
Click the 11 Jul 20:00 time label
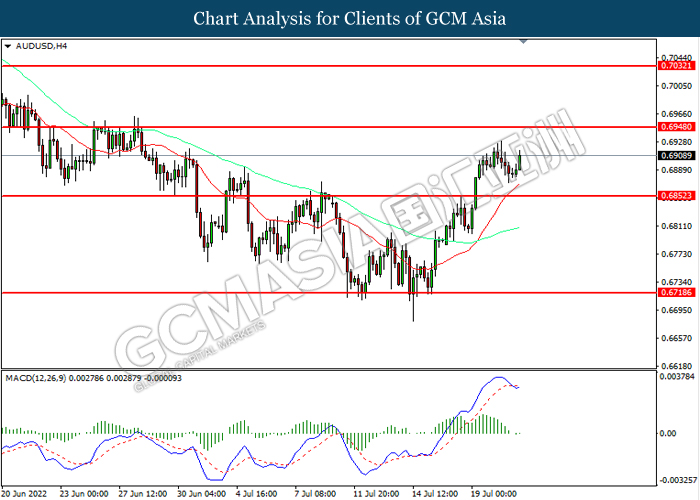376,494
